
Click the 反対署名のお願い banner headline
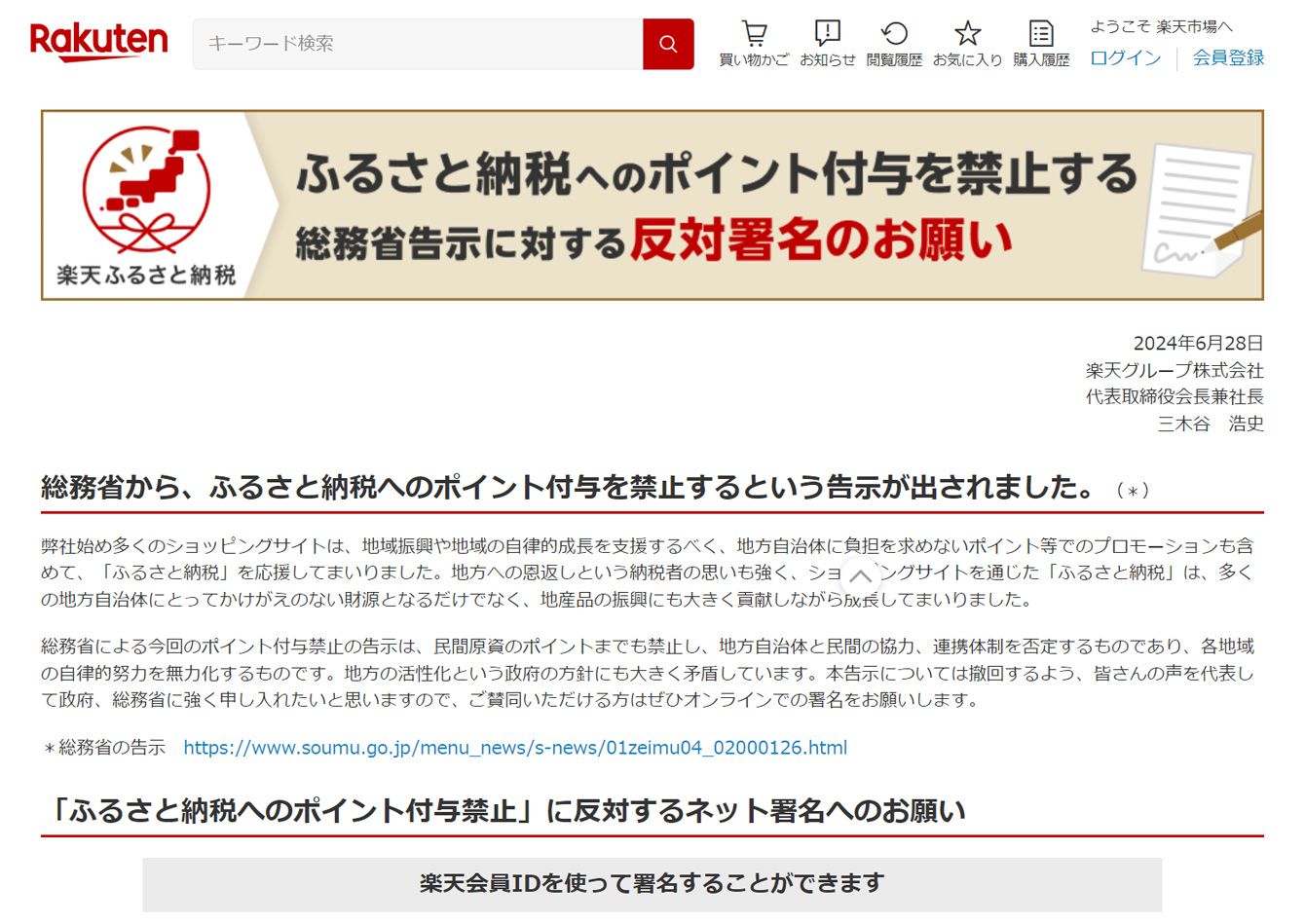[x=821, y=240]
